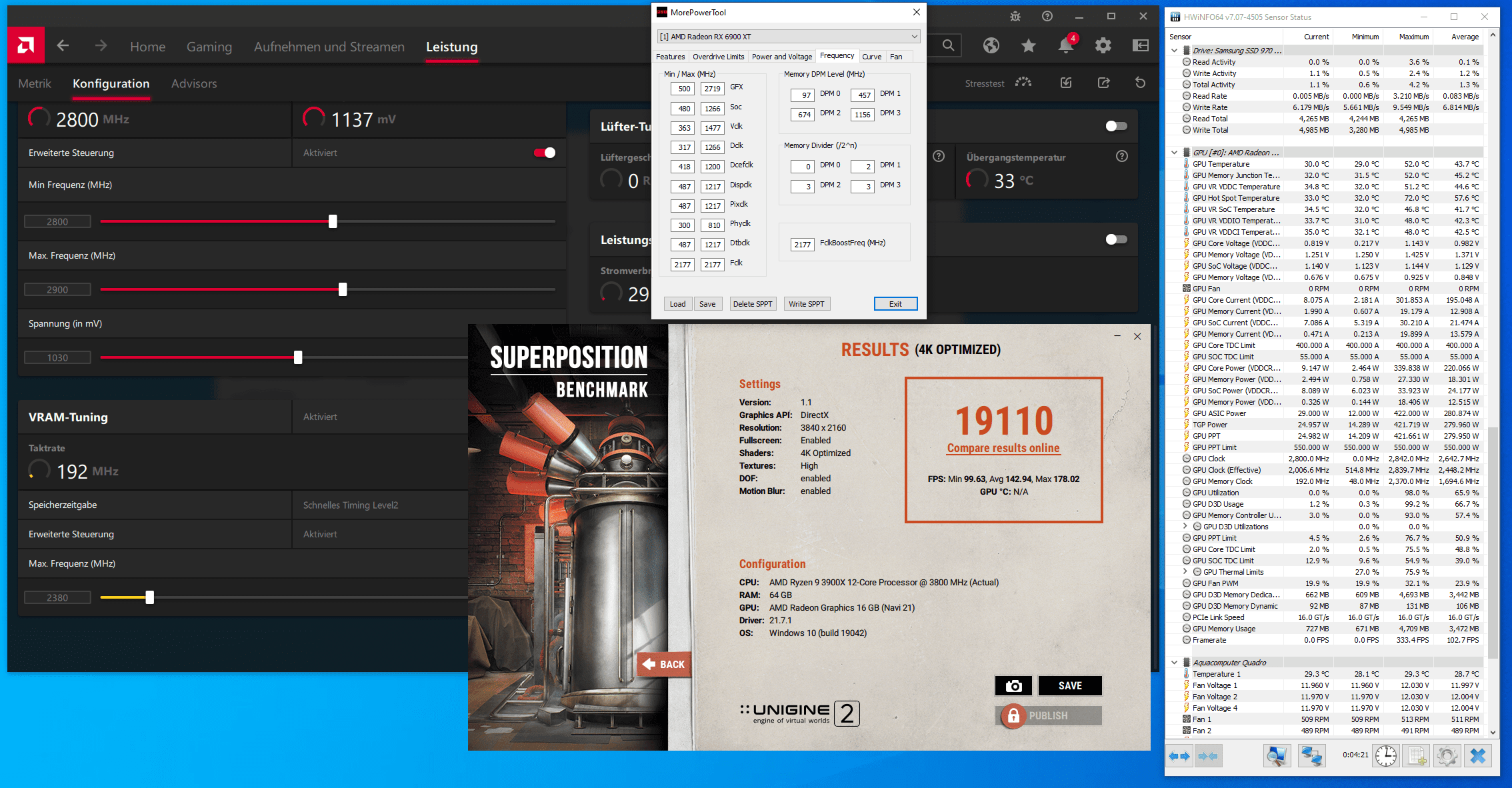Start the Stresstest in Radeon
This screenshot has height=788, width=1512.
998,83
